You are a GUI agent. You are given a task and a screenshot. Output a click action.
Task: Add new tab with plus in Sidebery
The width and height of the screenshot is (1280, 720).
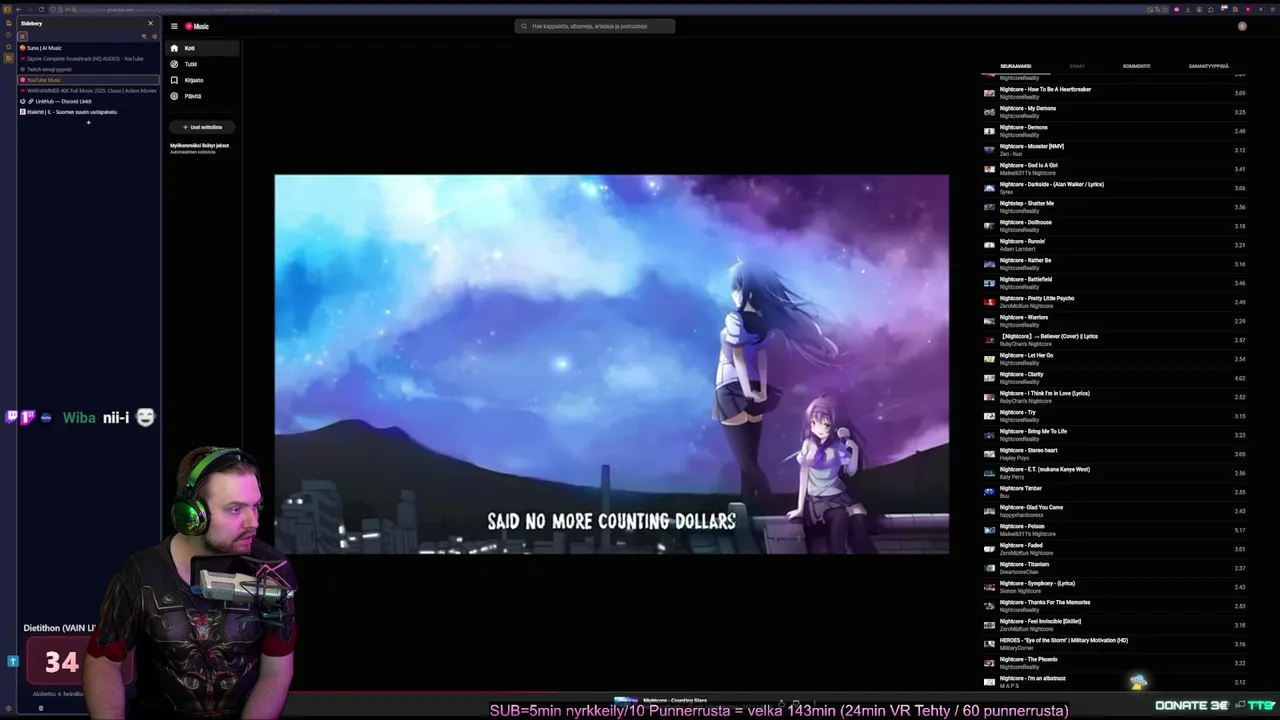click(x=88, y=123)
